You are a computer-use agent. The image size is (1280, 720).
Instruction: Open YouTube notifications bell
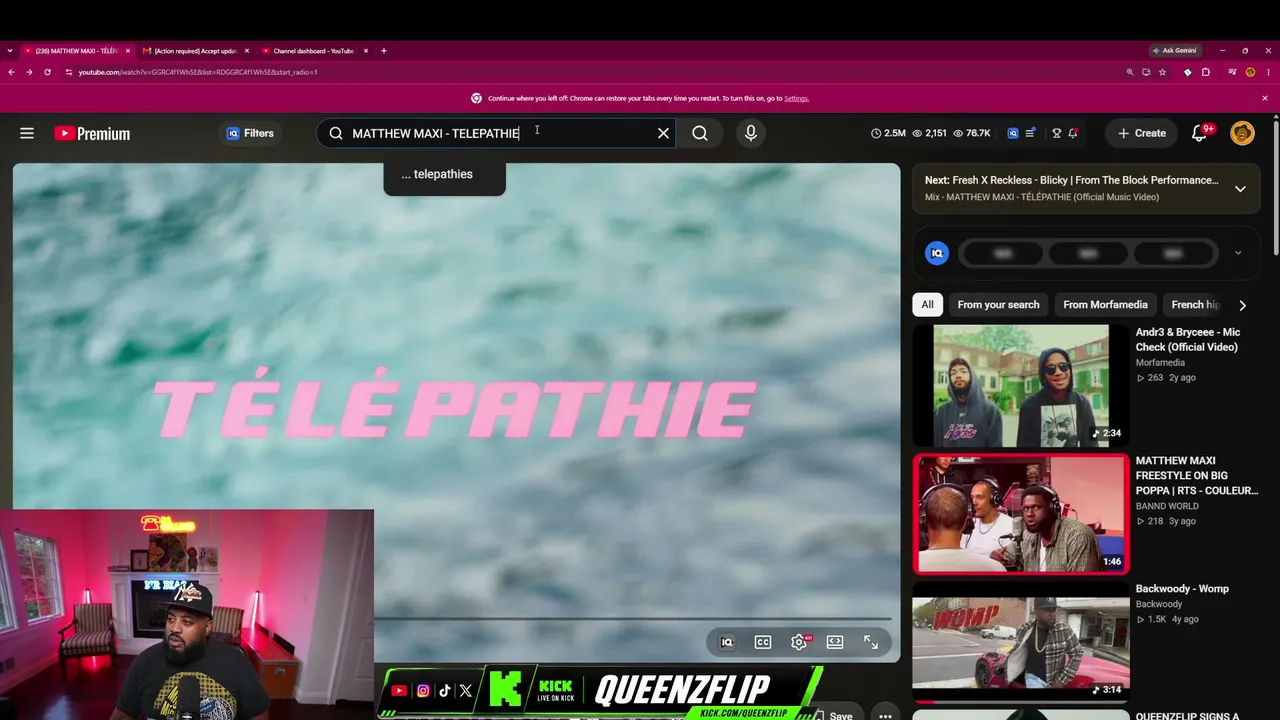[x=1200, y=133]
